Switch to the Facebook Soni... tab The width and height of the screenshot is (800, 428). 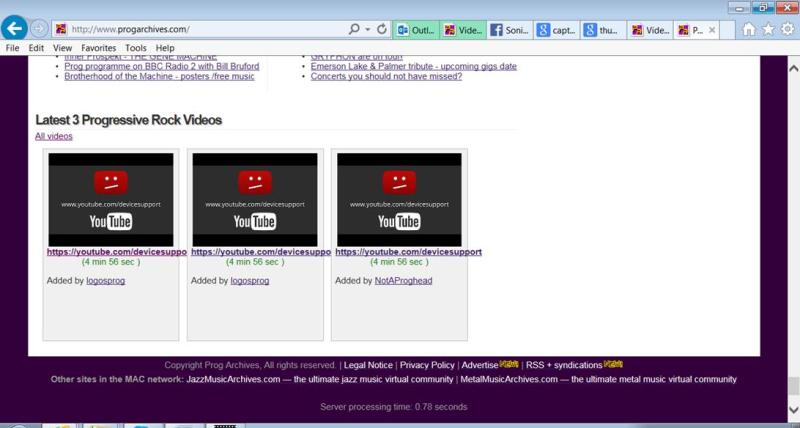(x=510, y=30)
